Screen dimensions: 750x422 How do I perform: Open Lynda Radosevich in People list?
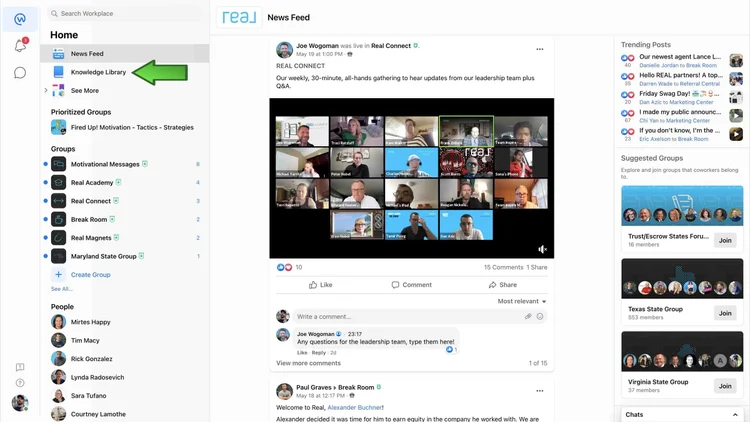[98, 377]
